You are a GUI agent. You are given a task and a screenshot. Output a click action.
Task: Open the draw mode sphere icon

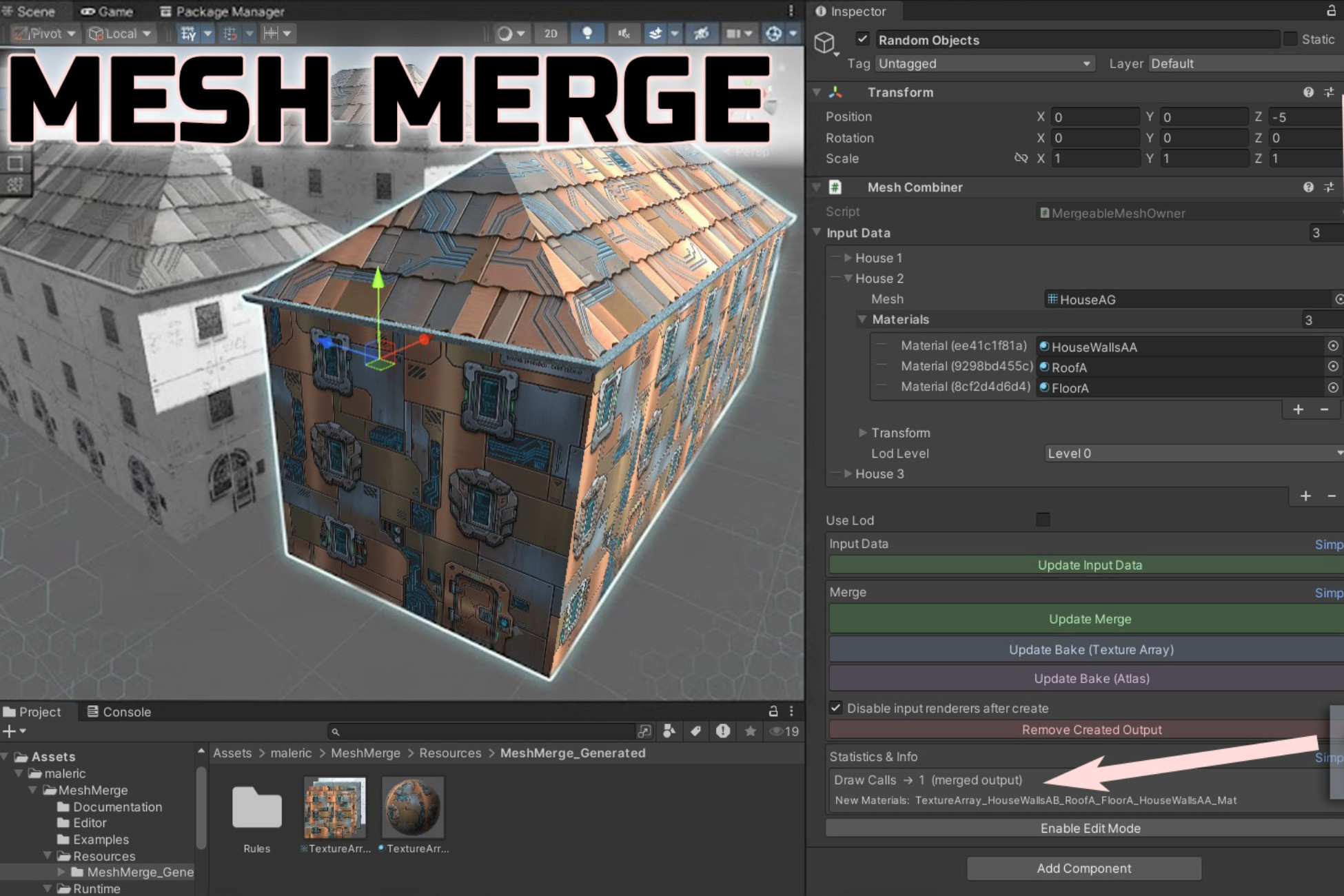(x=505, y=33)
